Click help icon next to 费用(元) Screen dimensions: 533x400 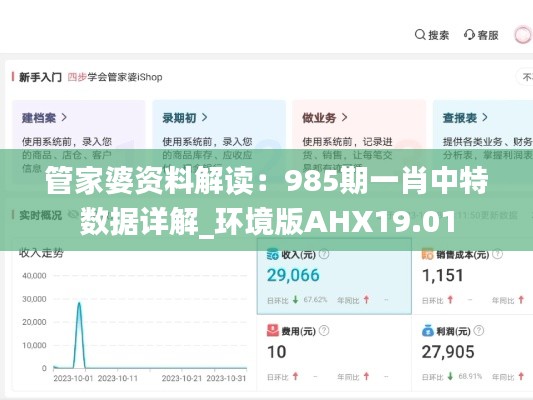click(324, 330)
